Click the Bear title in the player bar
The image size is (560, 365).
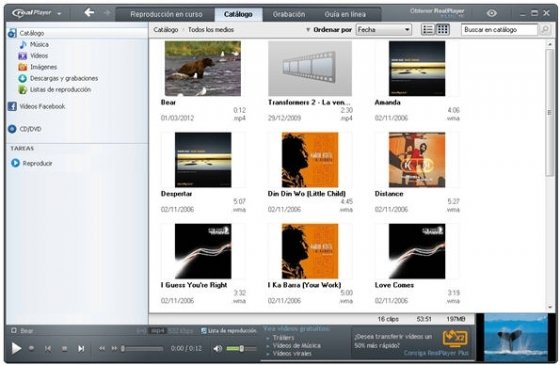point(27,331)
